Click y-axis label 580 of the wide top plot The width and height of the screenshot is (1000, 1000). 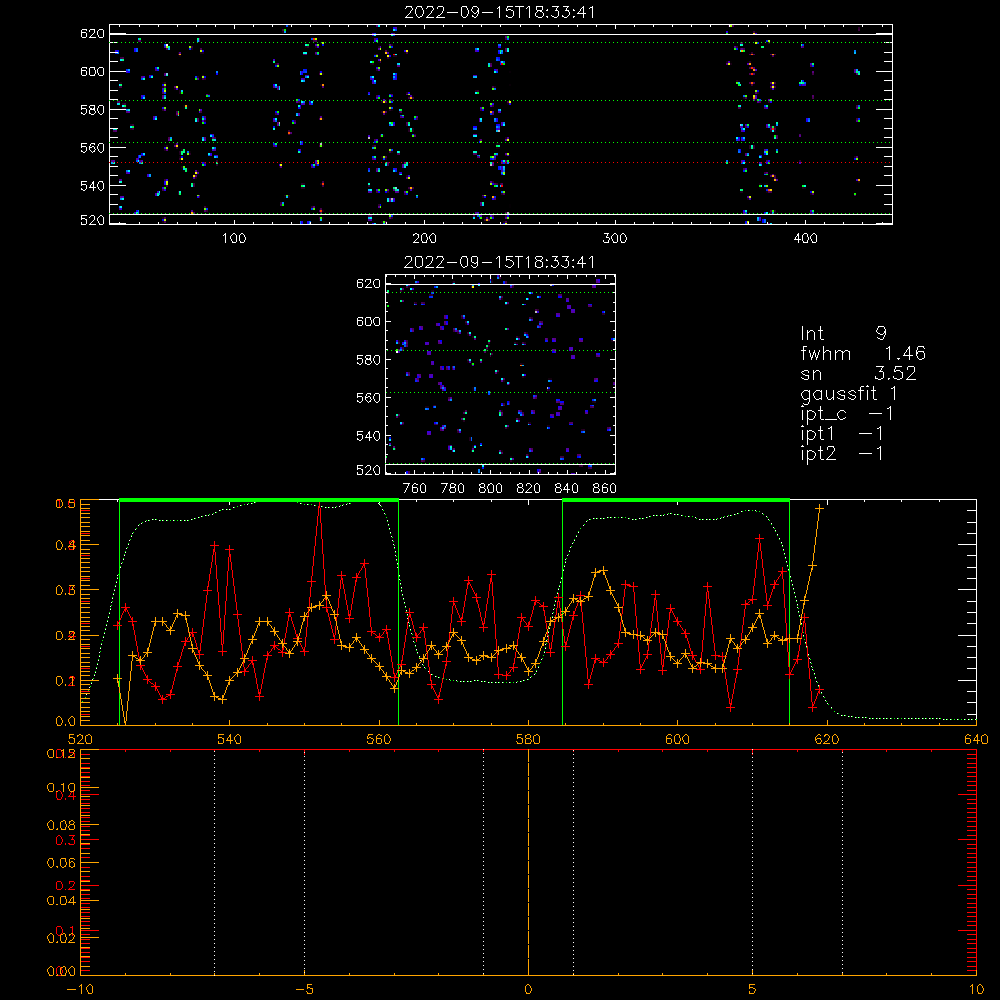[x=92, y=110]
